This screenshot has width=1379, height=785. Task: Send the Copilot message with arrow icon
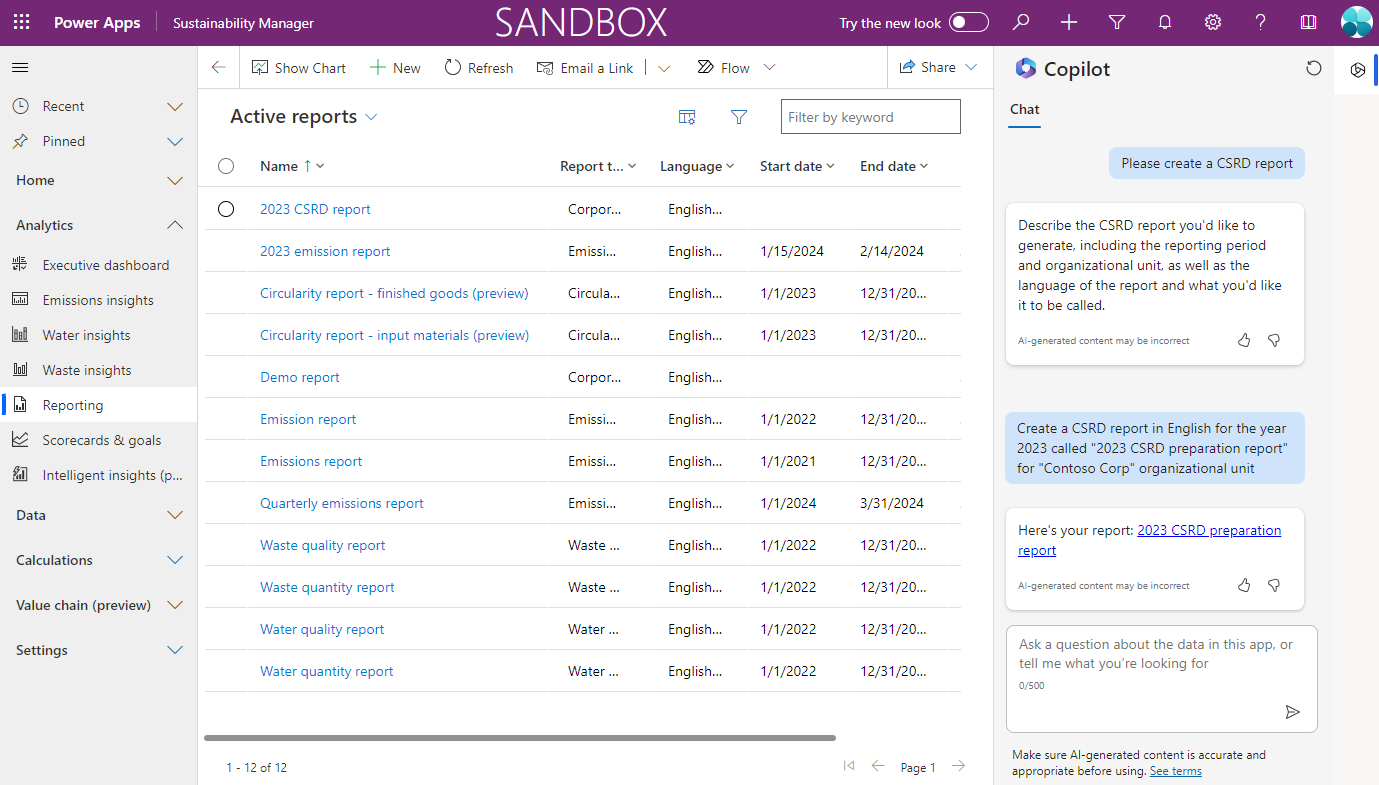(x=1292, y=712)
